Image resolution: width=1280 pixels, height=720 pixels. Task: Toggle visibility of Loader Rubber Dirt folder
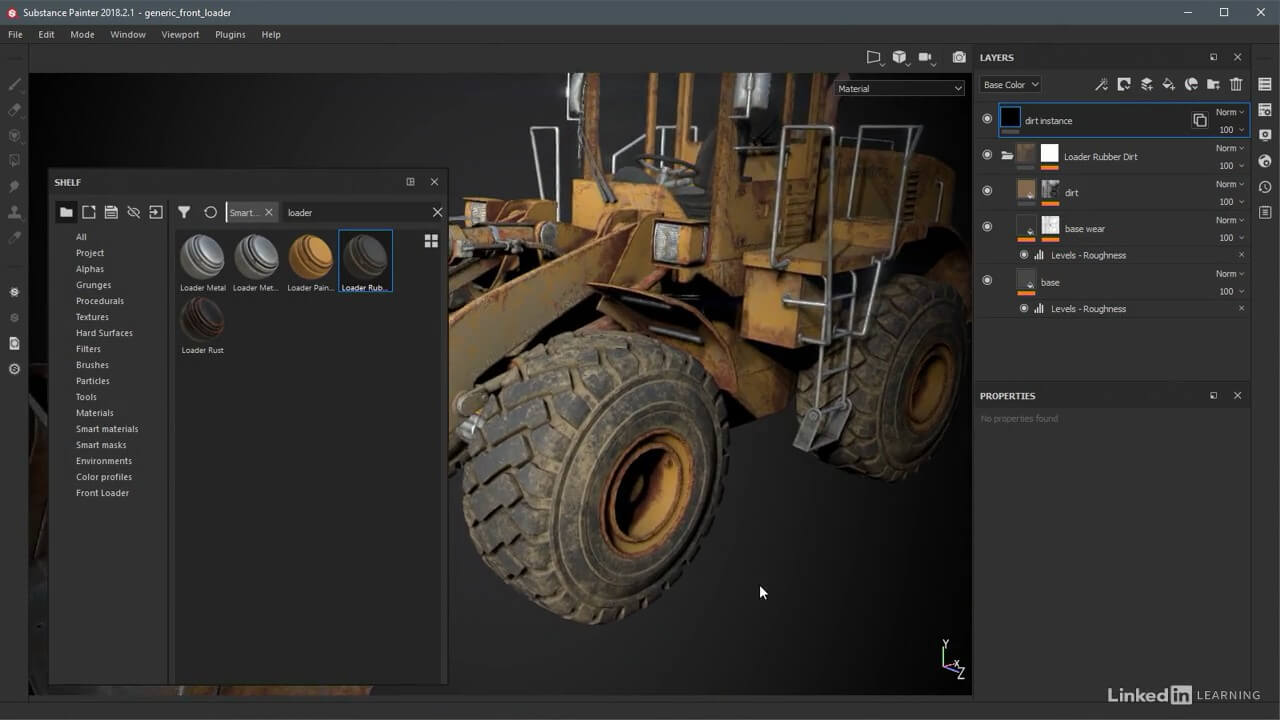coord(987,155)
